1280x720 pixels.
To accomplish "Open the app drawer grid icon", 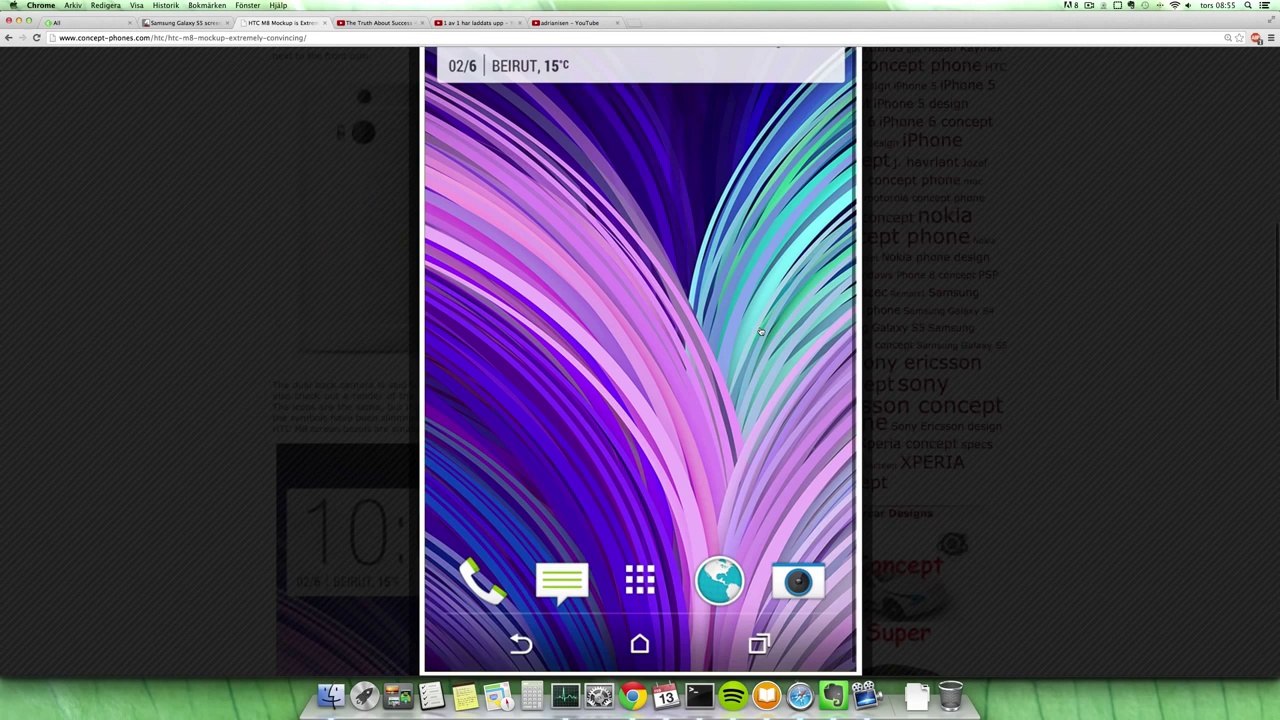I will point(640,580).
